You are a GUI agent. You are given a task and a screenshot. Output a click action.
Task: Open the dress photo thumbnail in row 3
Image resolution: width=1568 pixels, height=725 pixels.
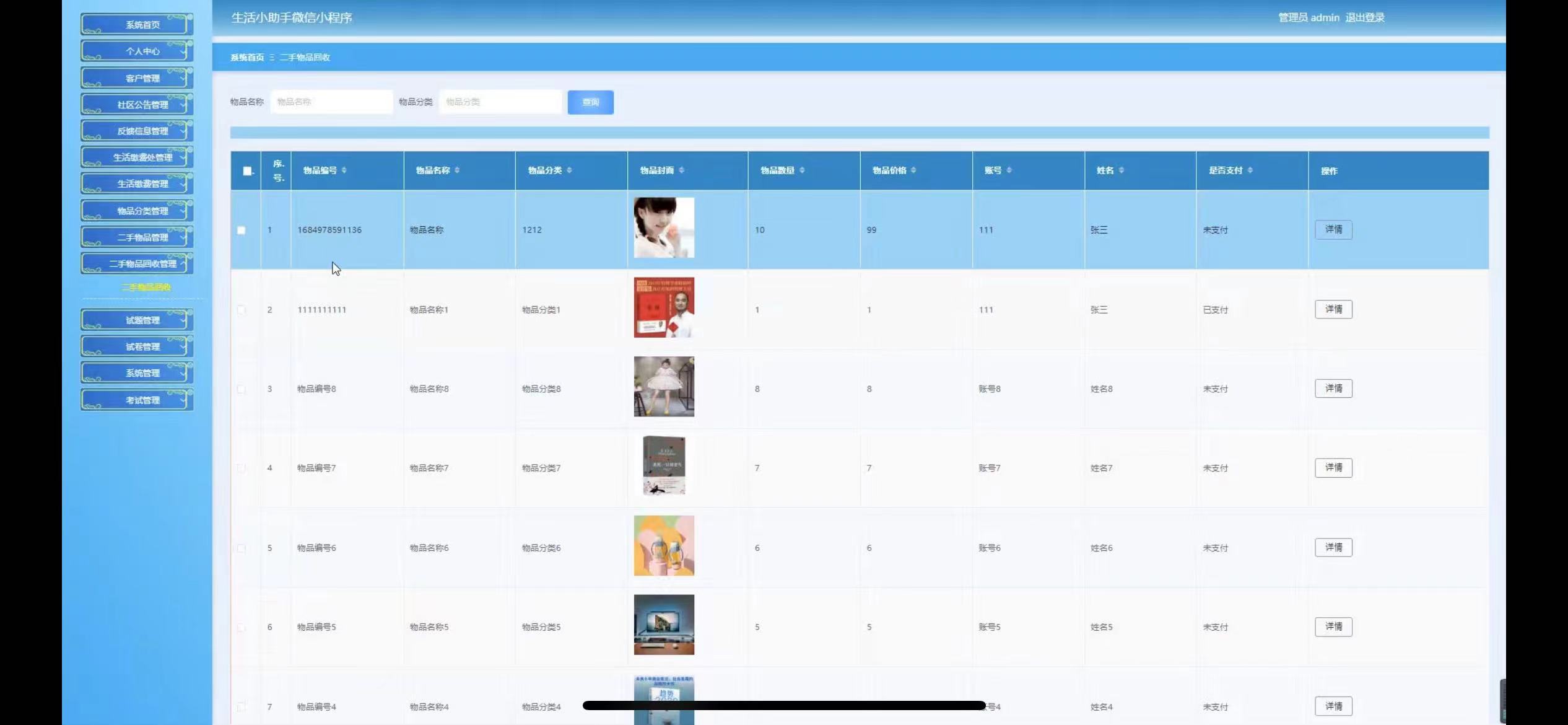[x=664, y=387]
